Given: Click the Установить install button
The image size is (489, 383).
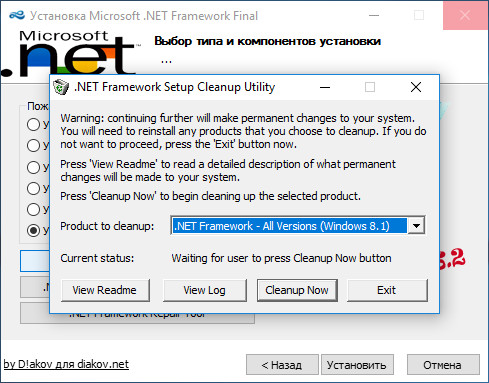Looking at the screenshot, I should [357, 365].
